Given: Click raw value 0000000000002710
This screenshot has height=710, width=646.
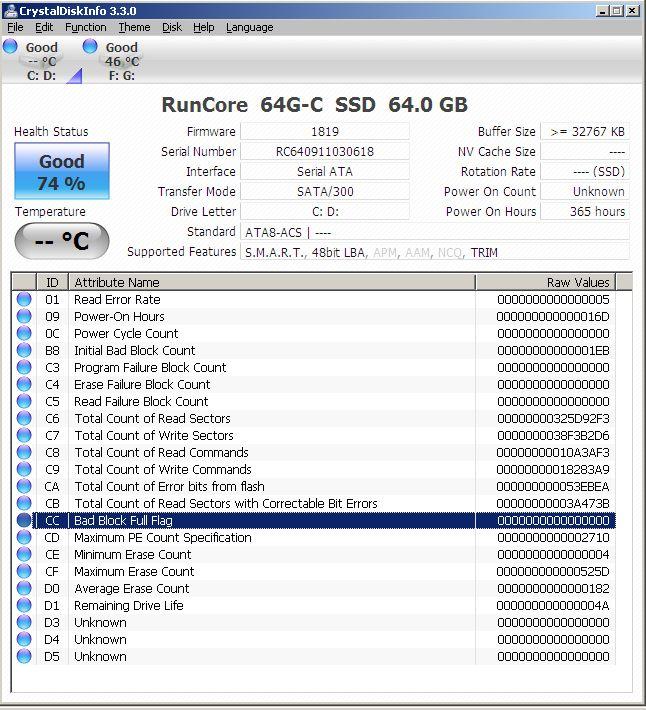Looking at the screenshot, I should click(x=553, y=537).
